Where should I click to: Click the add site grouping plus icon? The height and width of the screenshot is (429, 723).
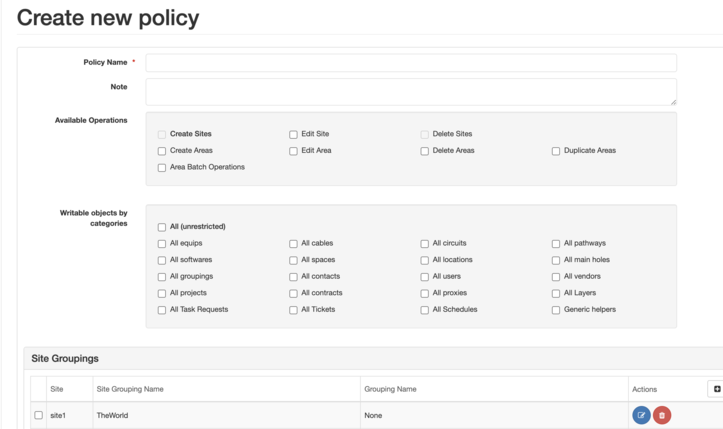pos(717,389)
